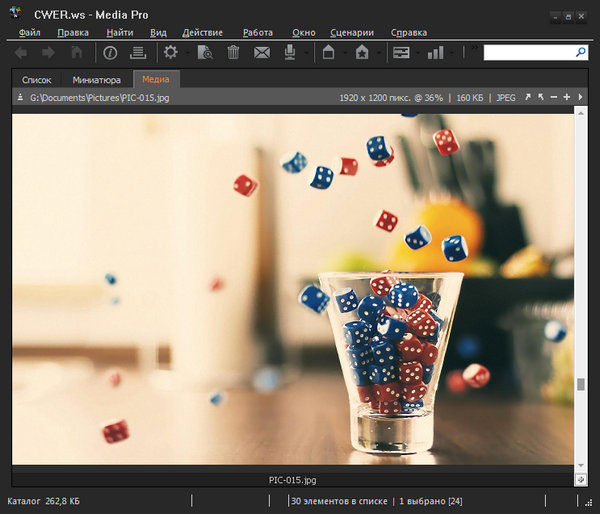Expand the star house icon dropdown arrow
Image resolution: width=600 pixels, height=514 pixels.
(379, 53)
